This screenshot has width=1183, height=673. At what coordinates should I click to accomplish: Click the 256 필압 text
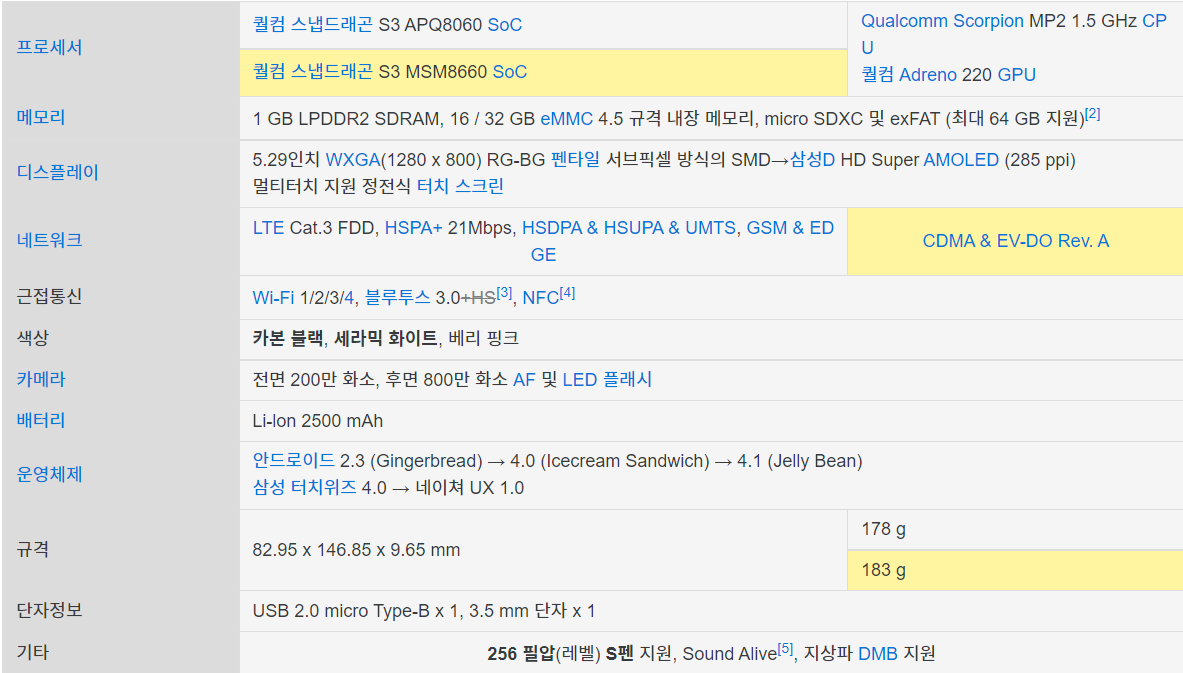[521, 653]
